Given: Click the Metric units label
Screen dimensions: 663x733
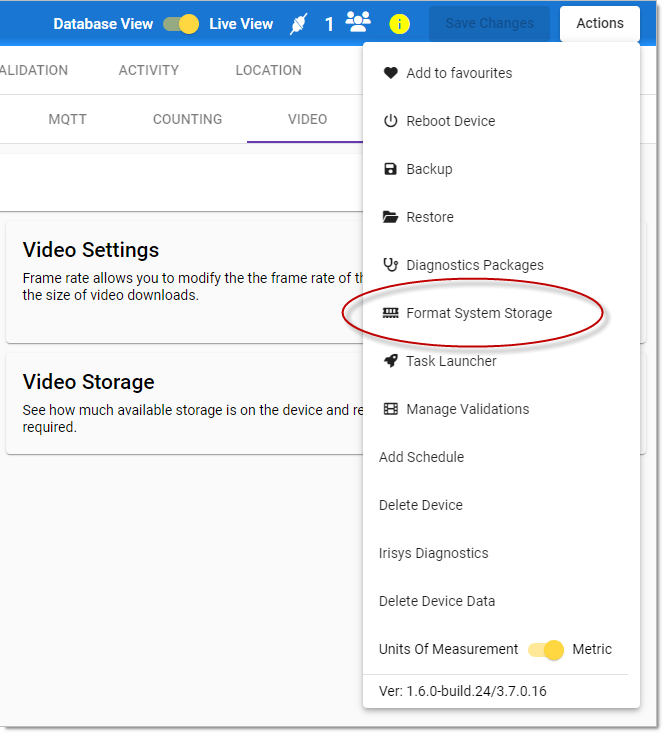Looking at the screenshot, I should (x=592, y=649).
